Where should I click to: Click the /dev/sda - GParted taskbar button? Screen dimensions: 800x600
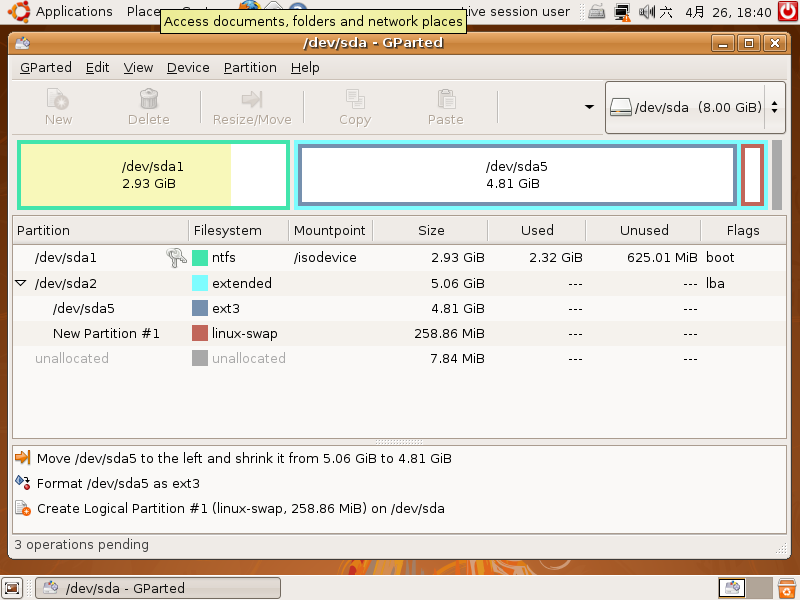tap(158, 588)
